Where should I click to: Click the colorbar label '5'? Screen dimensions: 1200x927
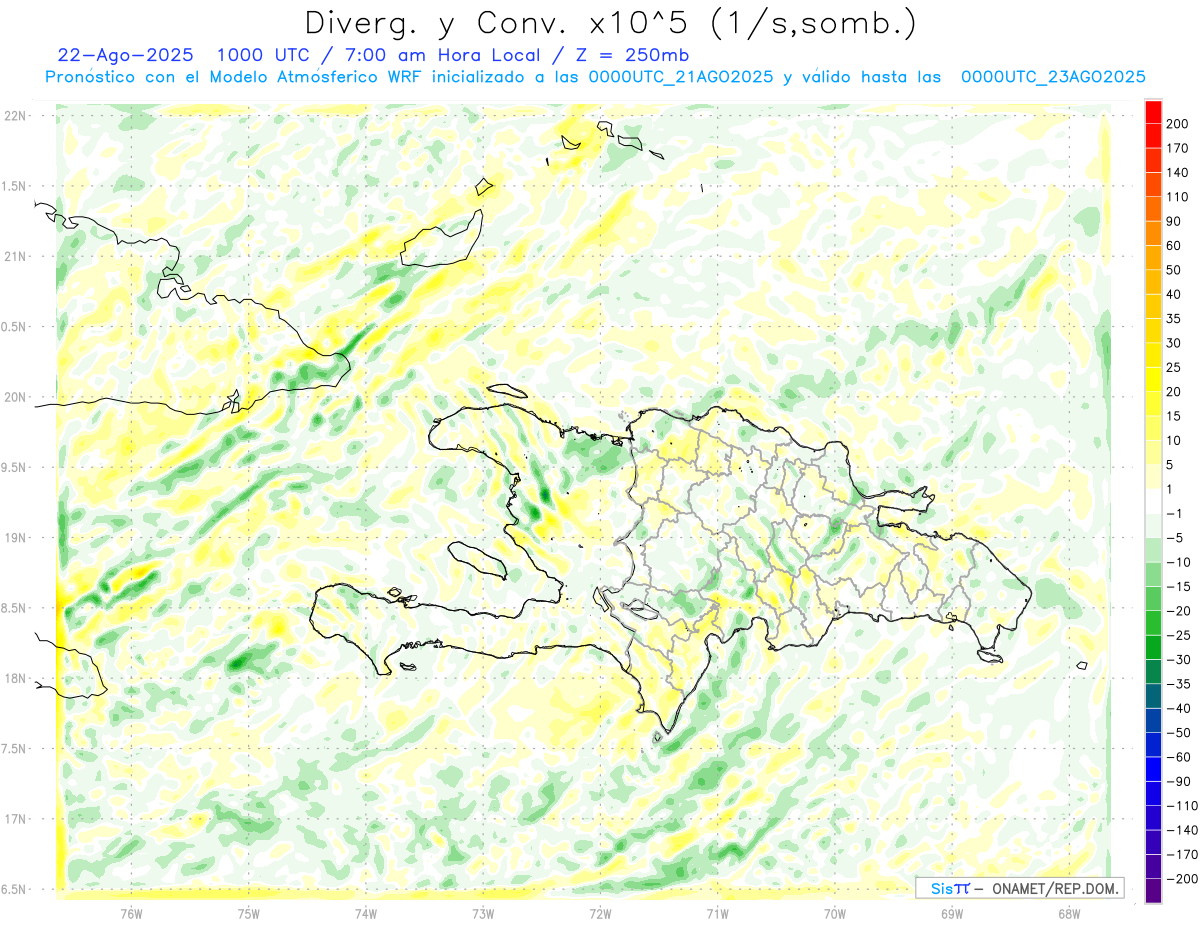(1171, 465)
